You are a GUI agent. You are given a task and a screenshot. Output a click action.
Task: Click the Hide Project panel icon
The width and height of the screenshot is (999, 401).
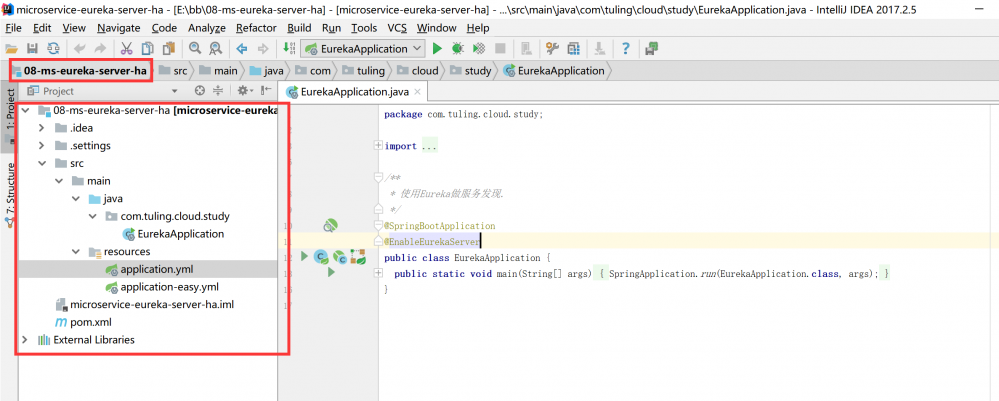pos(266,91)
